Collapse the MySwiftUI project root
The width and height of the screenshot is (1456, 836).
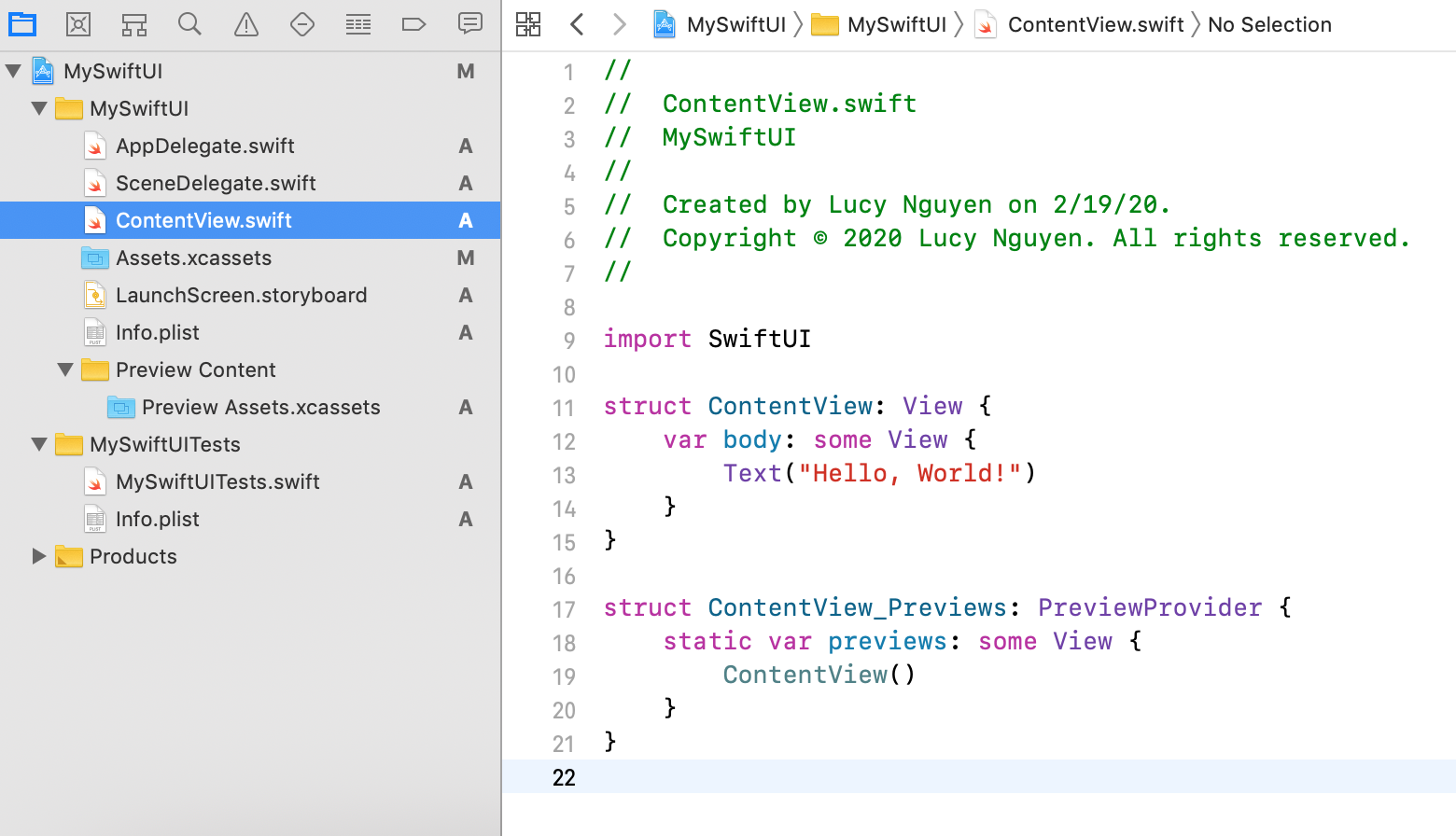[x=14, y=71]
